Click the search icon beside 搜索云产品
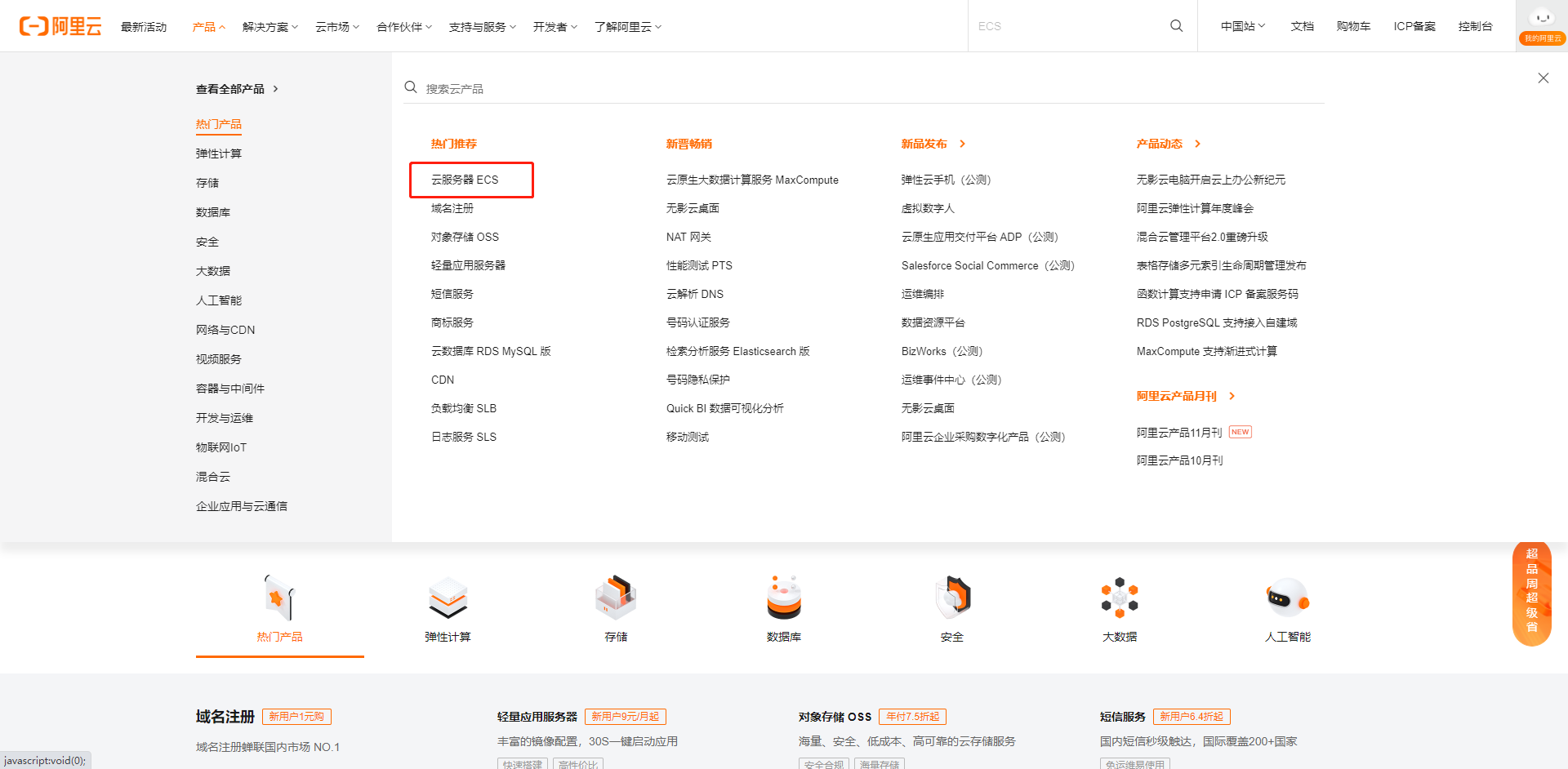The image size is (1568, 769). 411,87
